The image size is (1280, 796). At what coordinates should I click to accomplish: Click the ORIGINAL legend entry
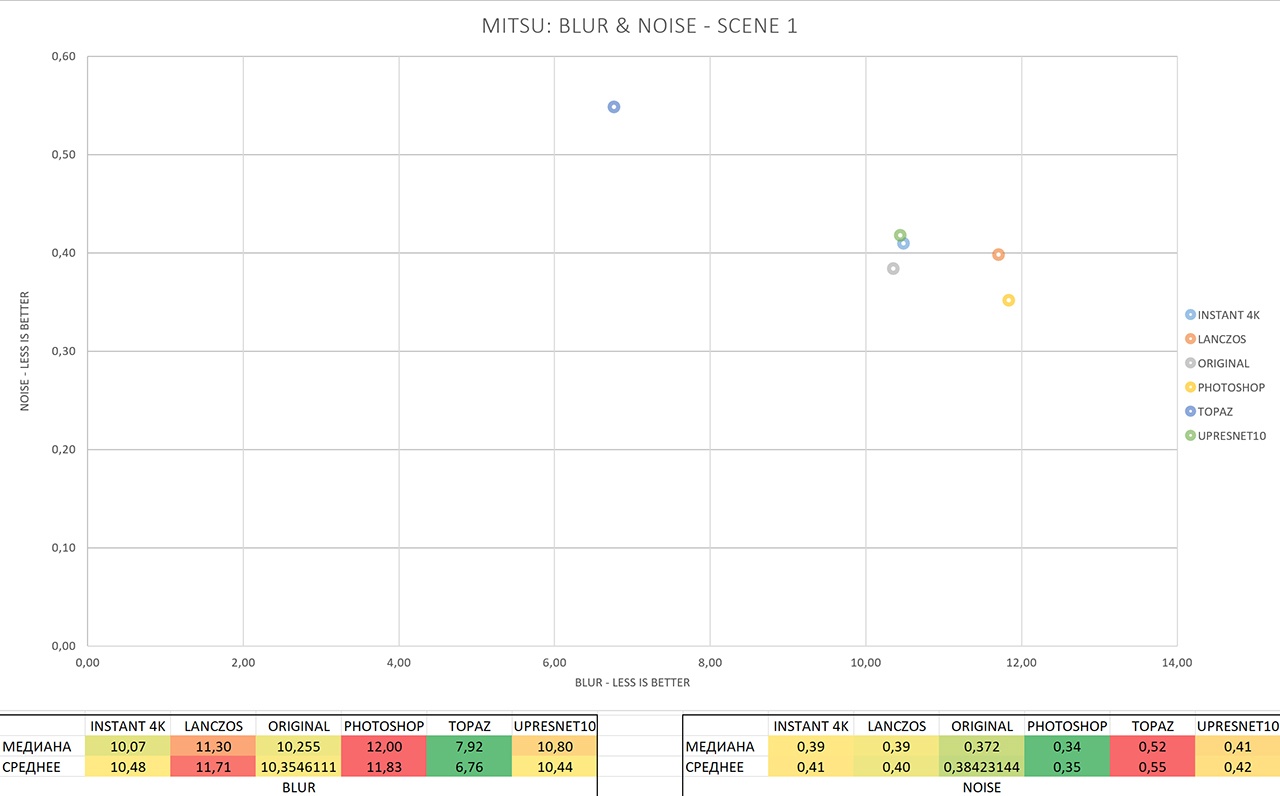pyautogui.click(x=1217, y=363)
